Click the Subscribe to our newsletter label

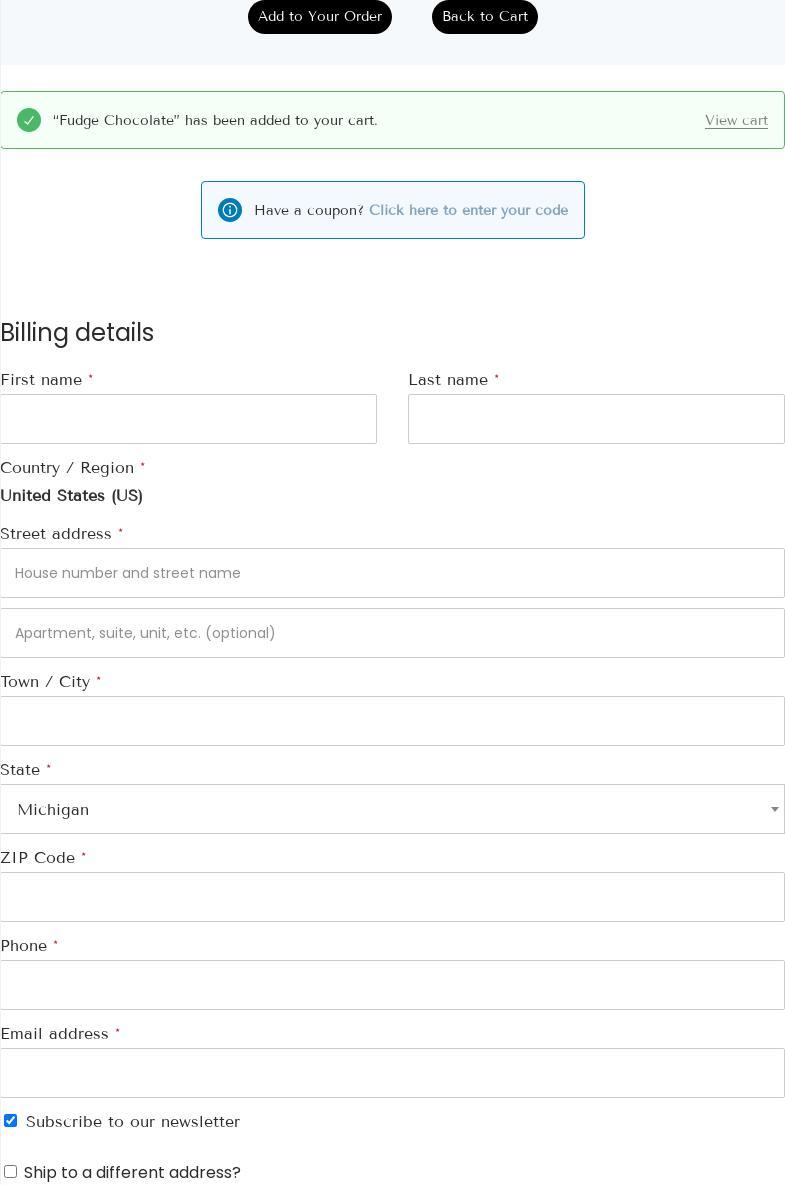tap(133, 1122)
